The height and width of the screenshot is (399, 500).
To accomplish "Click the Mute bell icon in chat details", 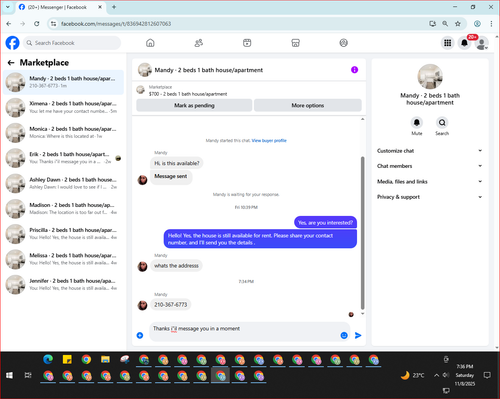I will (417, 122).
